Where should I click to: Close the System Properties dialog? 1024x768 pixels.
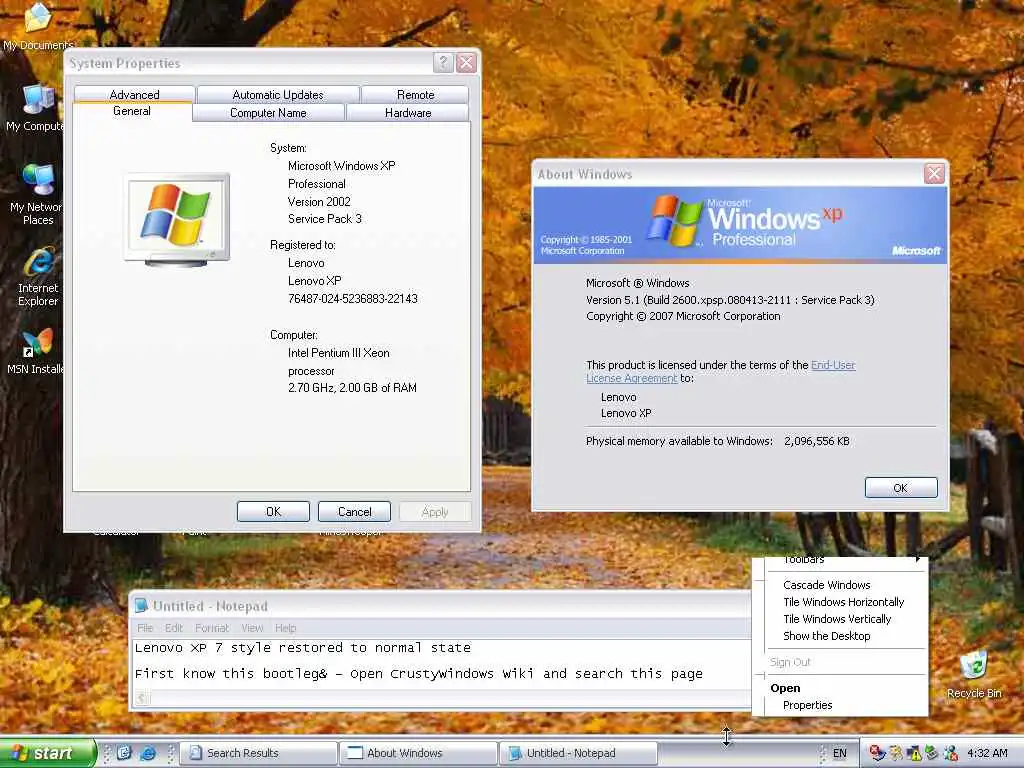pyautogui.click(x=466, y=63)
